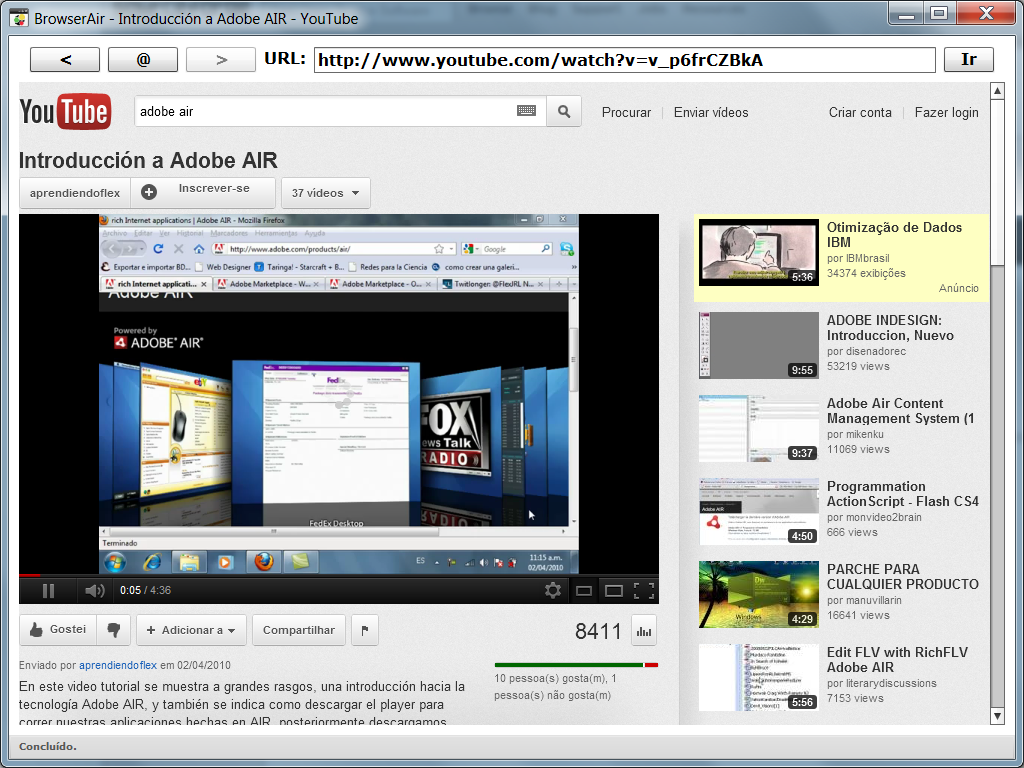
Task: Toggle the small player size button
Action: tap(584, 590)
